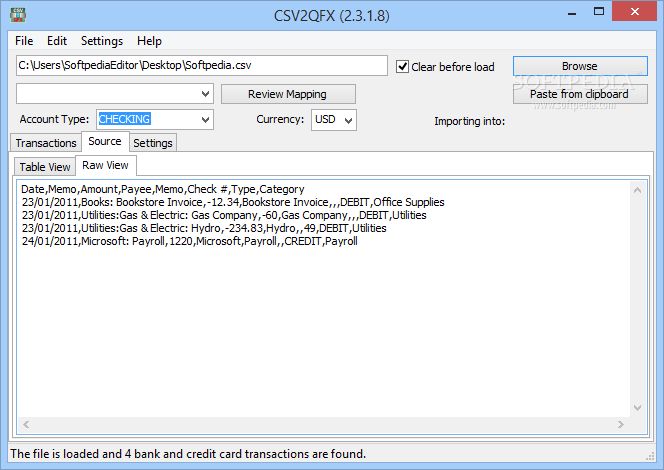The image size is (664, 470).
Task: Click the Review Mapping button
Action: coord(288,94)
